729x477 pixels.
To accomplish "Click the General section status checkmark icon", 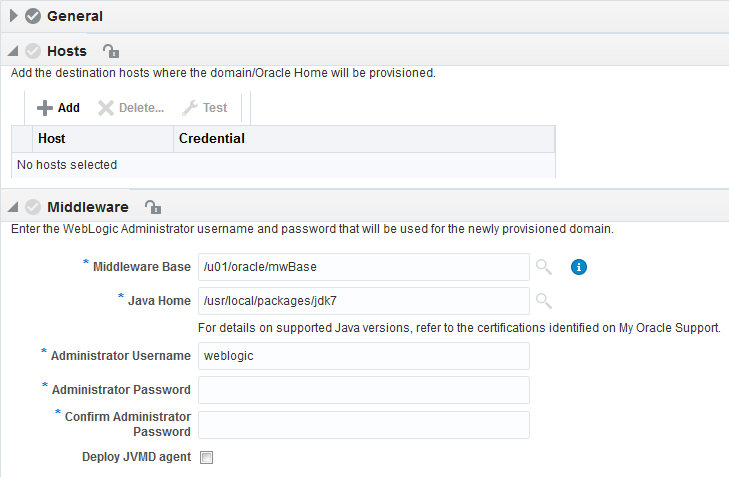I will 33,16.
